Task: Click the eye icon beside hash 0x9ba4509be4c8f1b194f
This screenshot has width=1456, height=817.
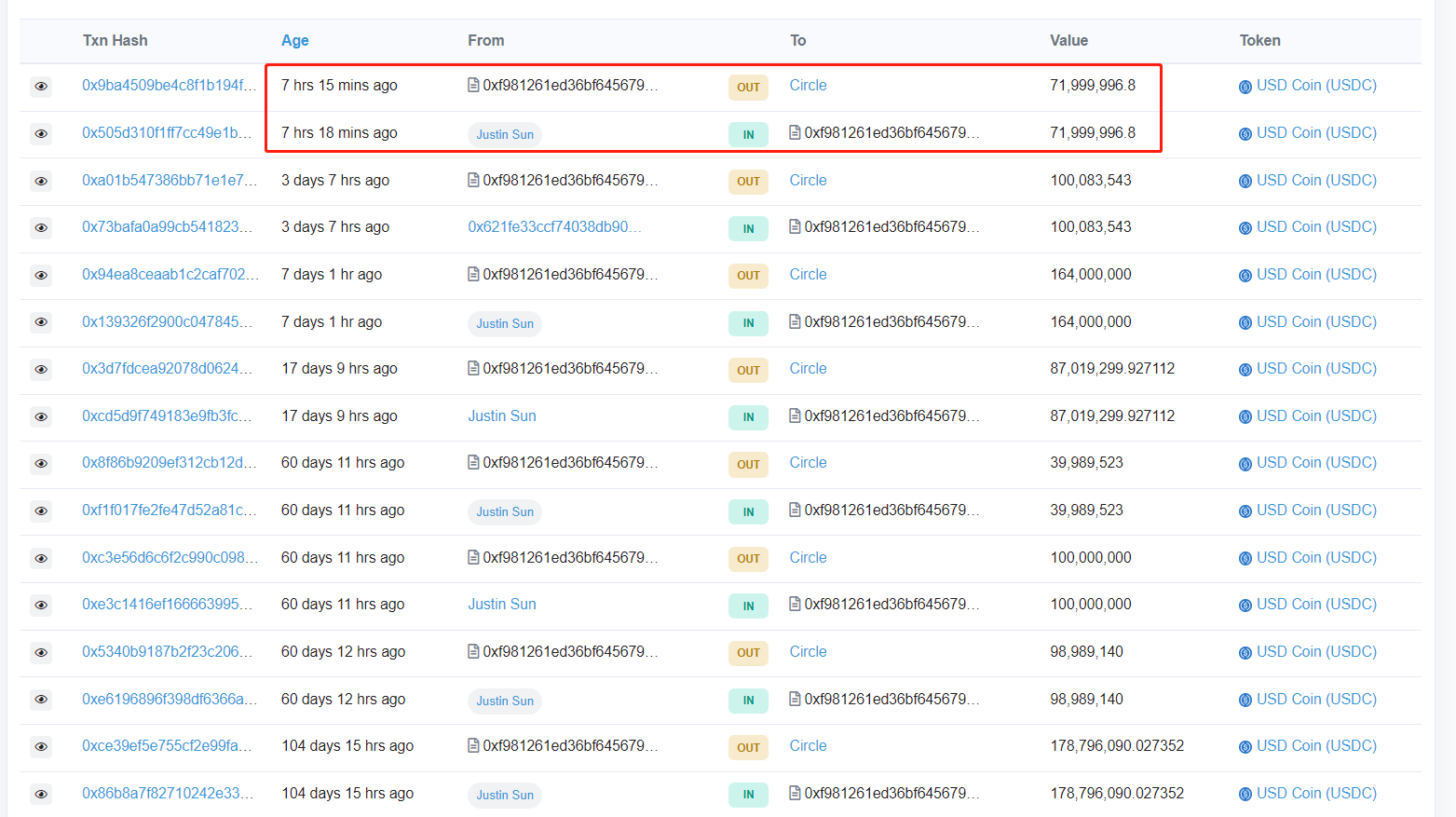Action: pyautogui.click(x=41, y=87)
